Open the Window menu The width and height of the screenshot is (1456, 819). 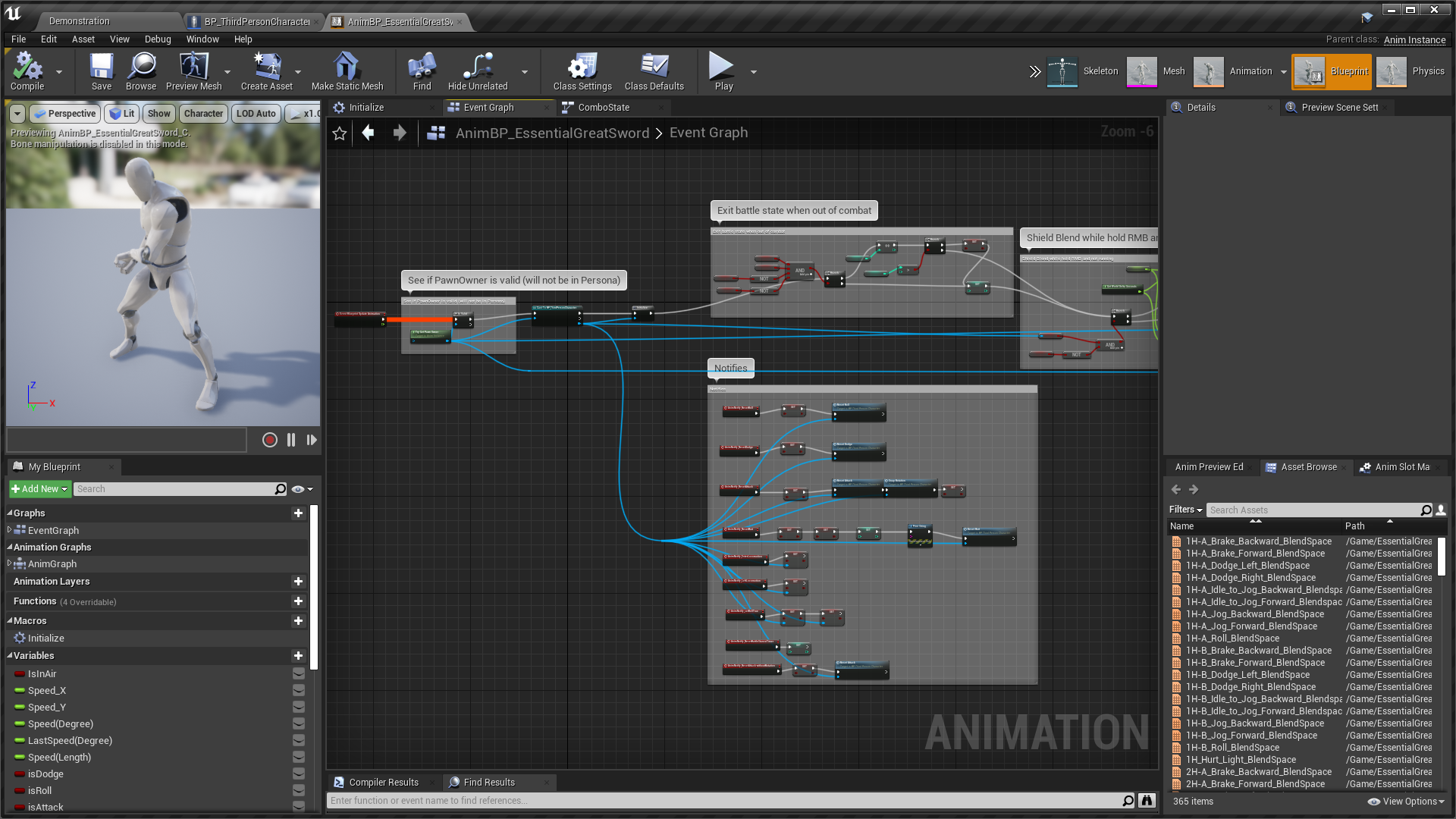202,39
